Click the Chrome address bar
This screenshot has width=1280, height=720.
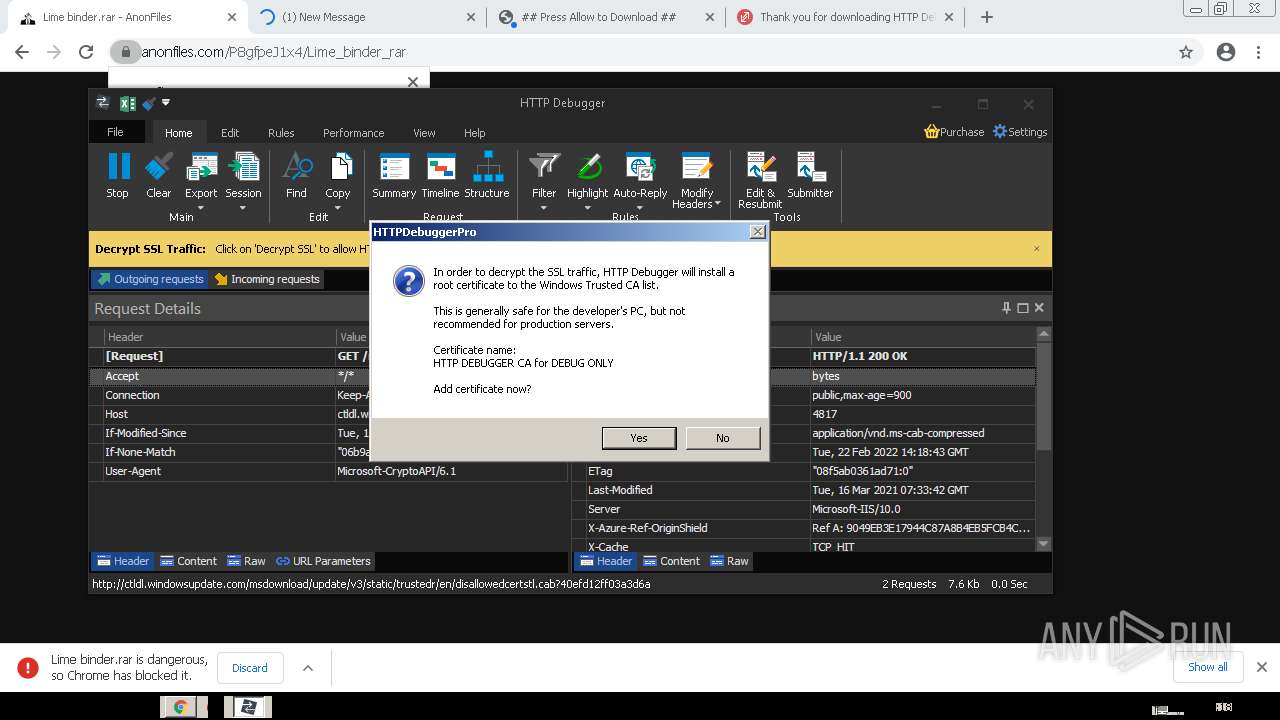(640, 52)
